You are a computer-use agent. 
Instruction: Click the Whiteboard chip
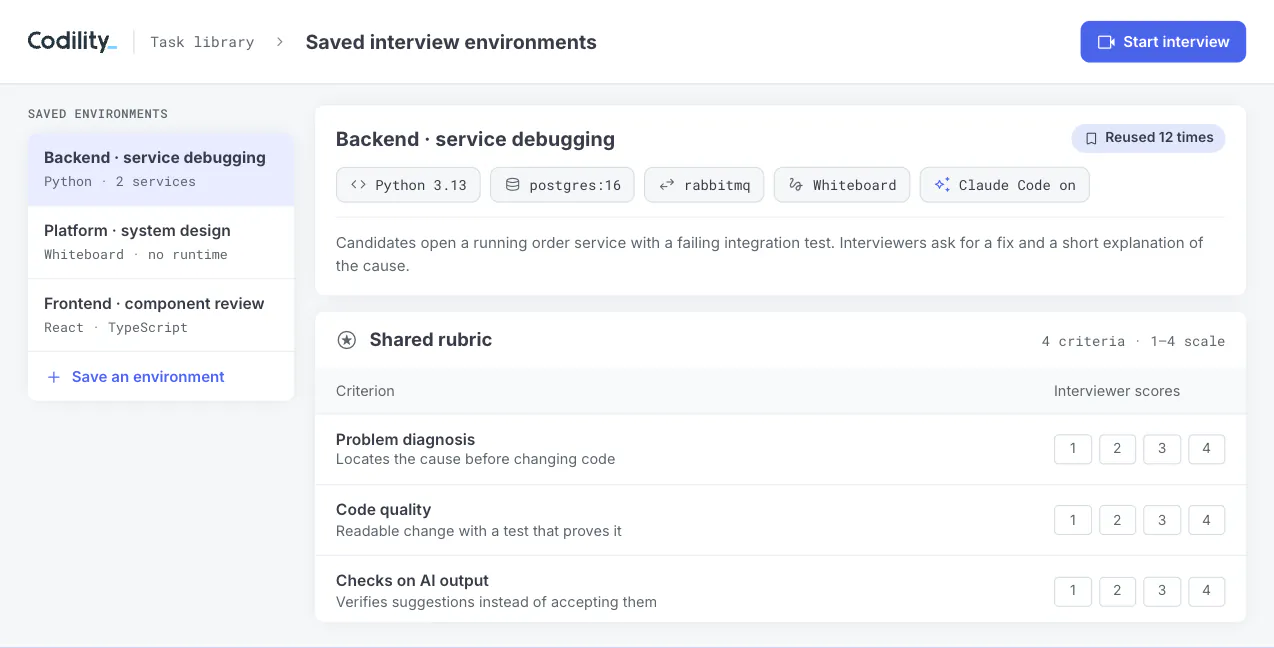point(842,185)
